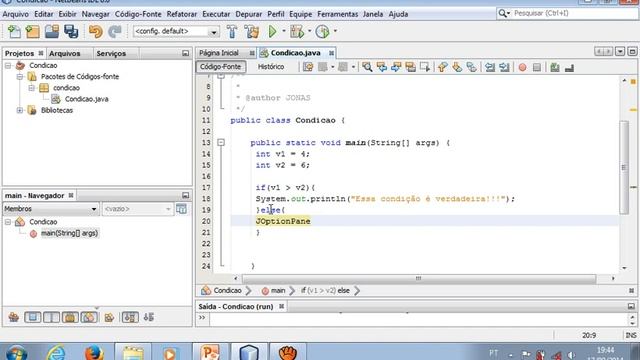Toggle Rectangular Selection icon

tap(424, 67)
